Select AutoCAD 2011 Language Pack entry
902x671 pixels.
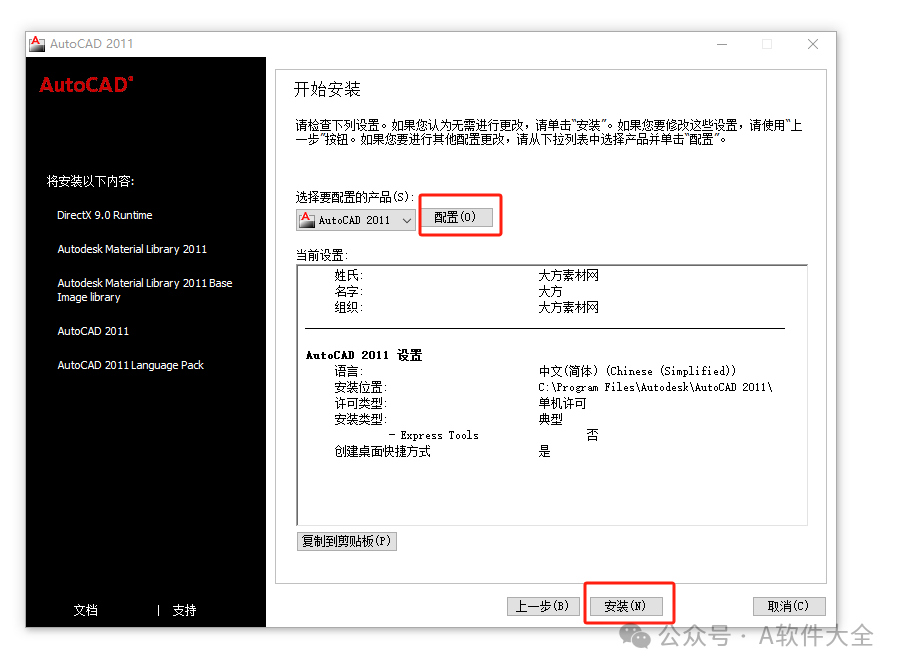tap(130, 365)
